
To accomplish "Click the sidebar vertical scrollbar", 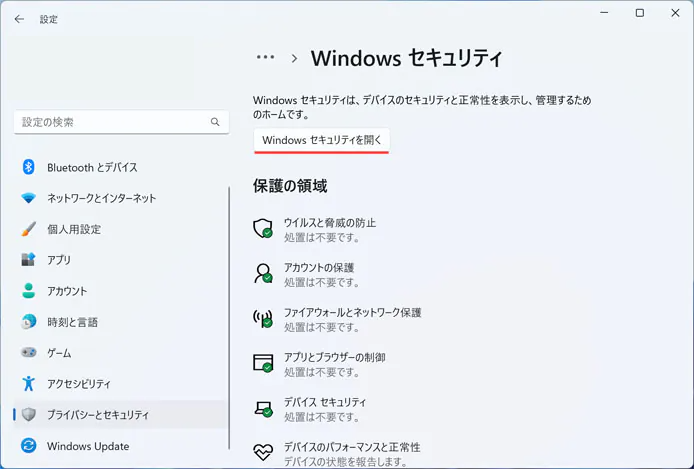I will point(229,318).
